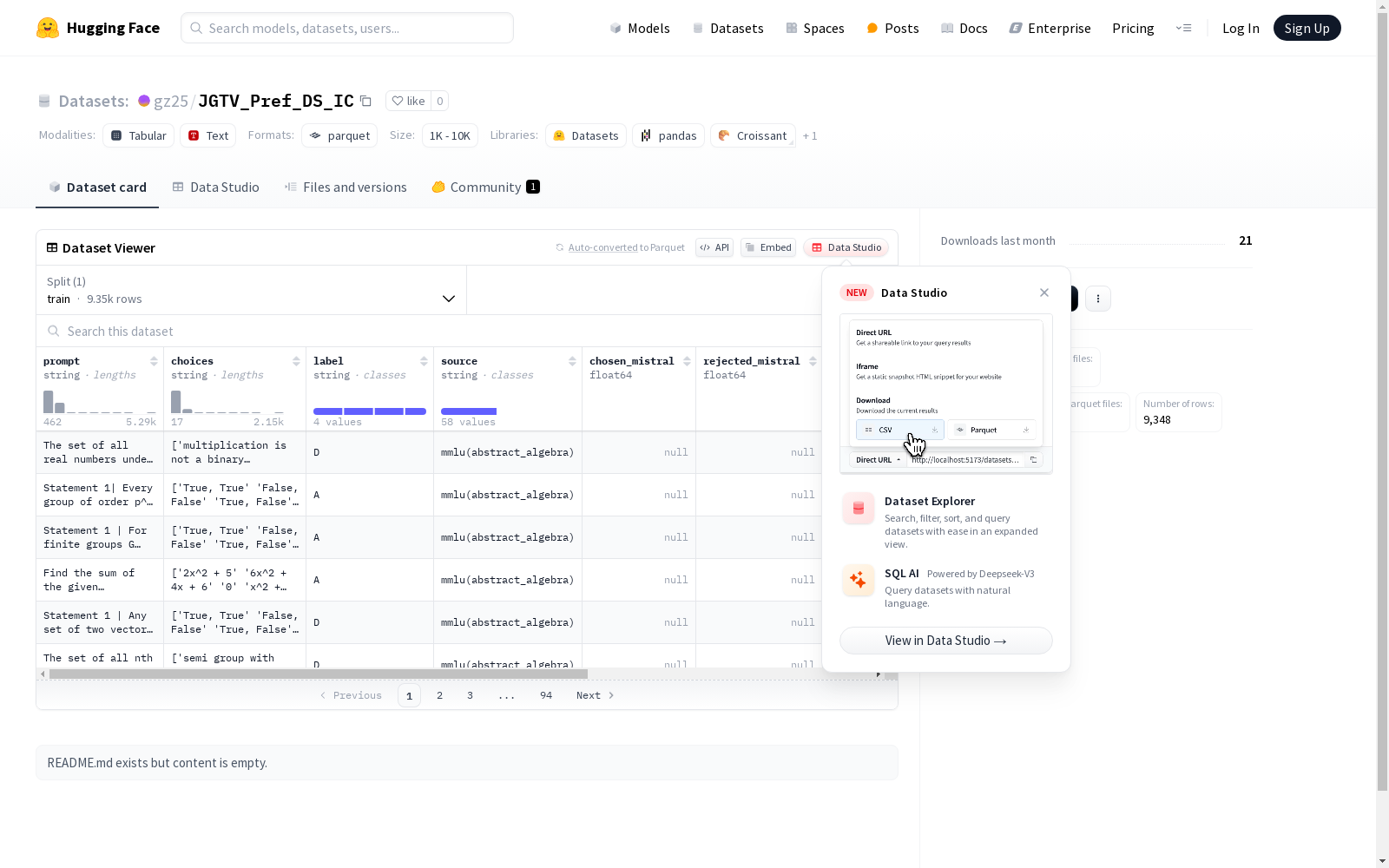
Task: Select the Croissant library tag
Action: point(753,135)
